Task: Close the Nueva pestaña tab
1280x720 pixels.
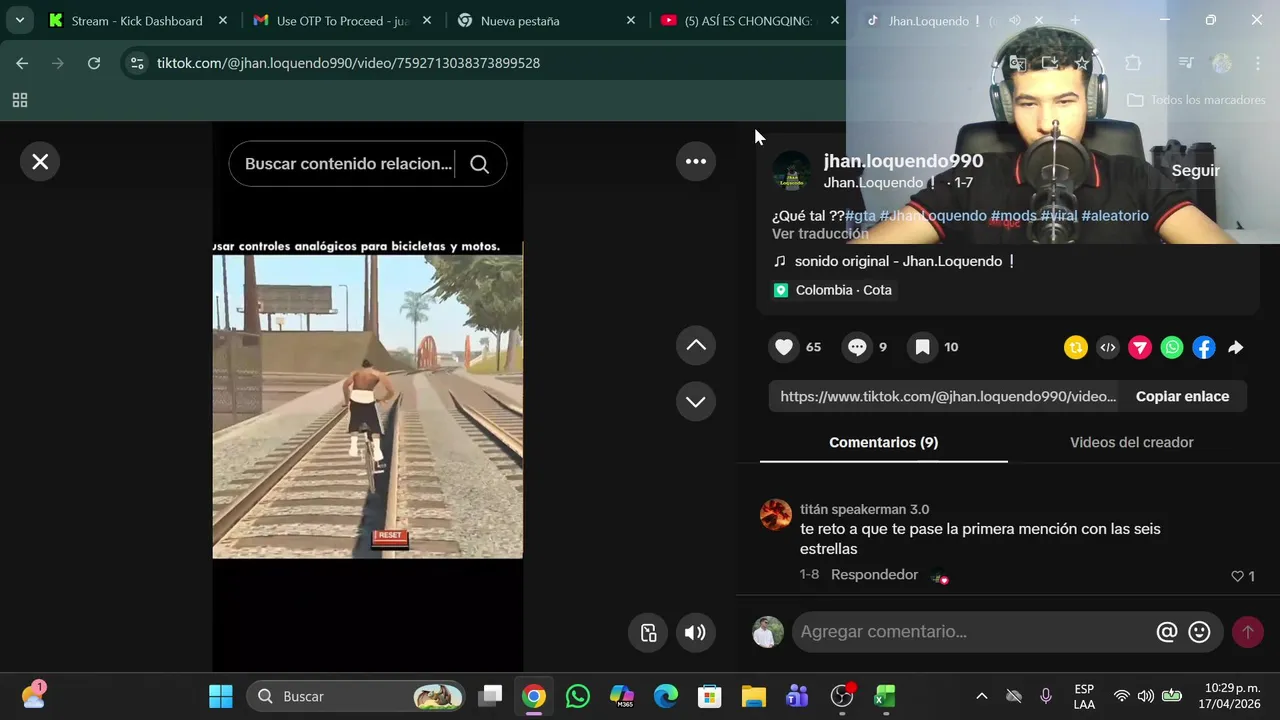Action: click(630, 20)
